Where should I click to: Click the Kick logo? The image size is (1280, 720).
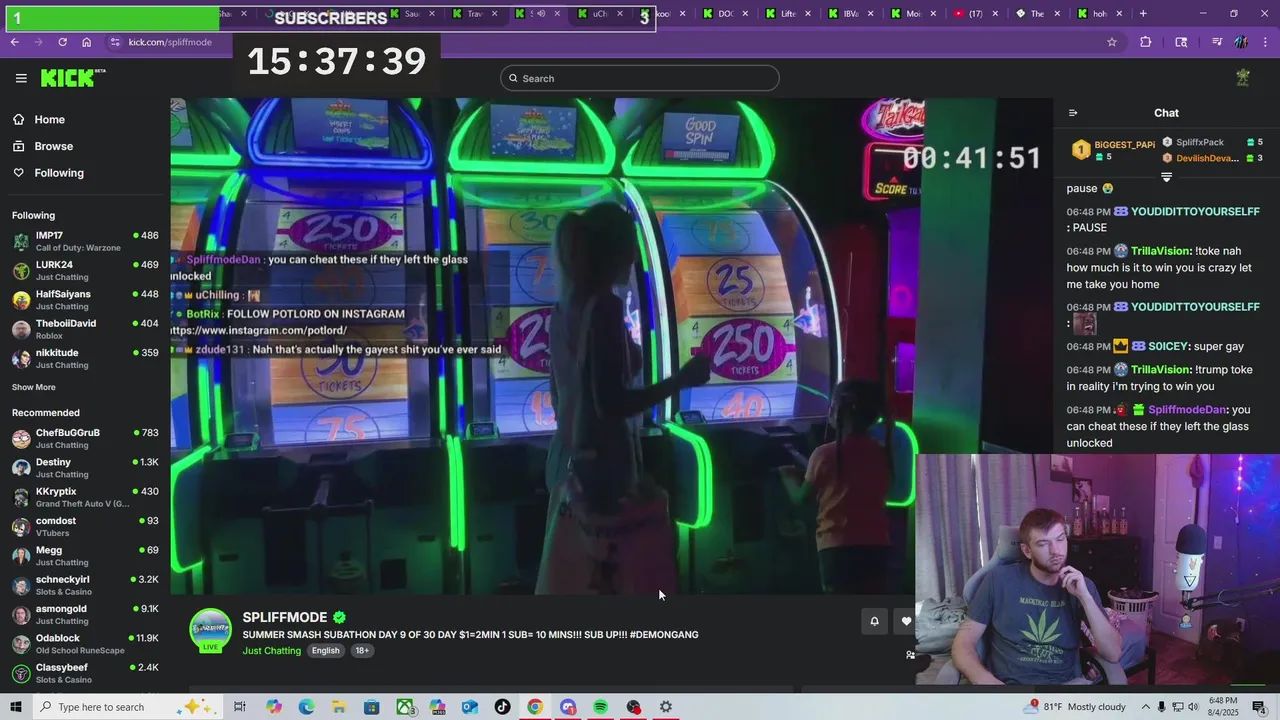coord(72,78)
